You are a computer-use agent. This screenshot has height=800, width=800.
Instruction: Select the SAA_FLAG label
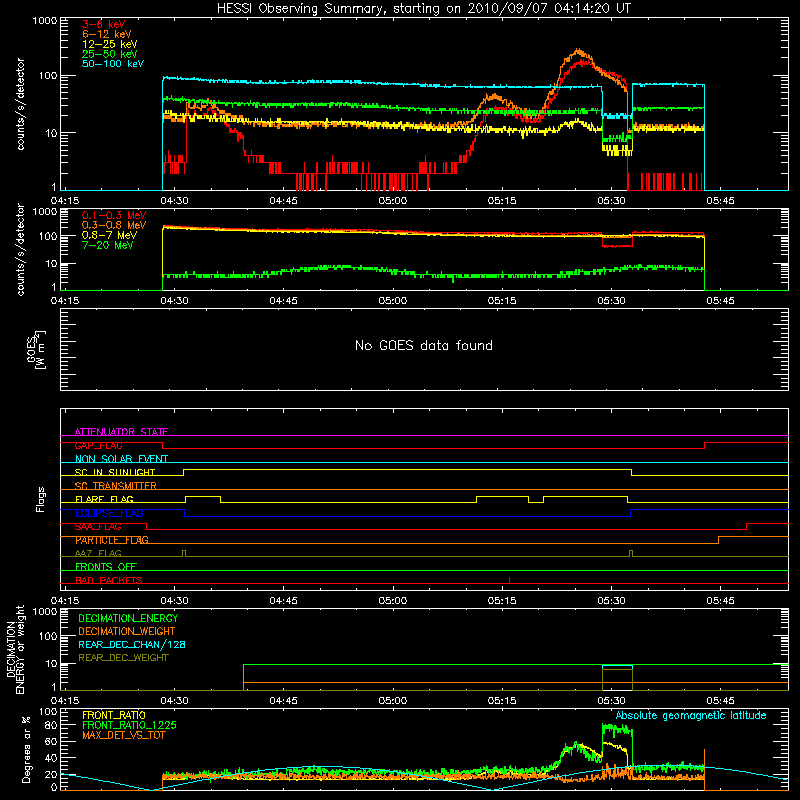(x=98, y=526)
